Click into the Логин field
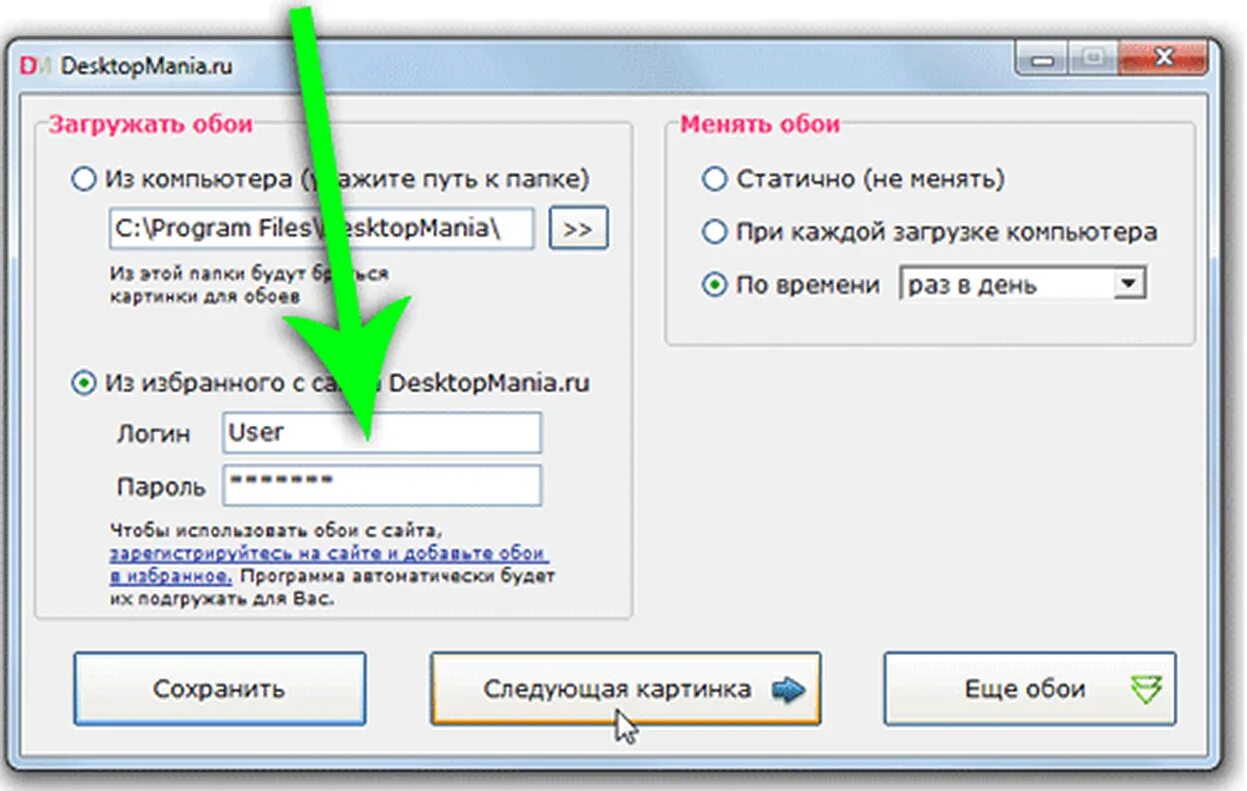1247x791 pixels. click(x=382, y=433)
